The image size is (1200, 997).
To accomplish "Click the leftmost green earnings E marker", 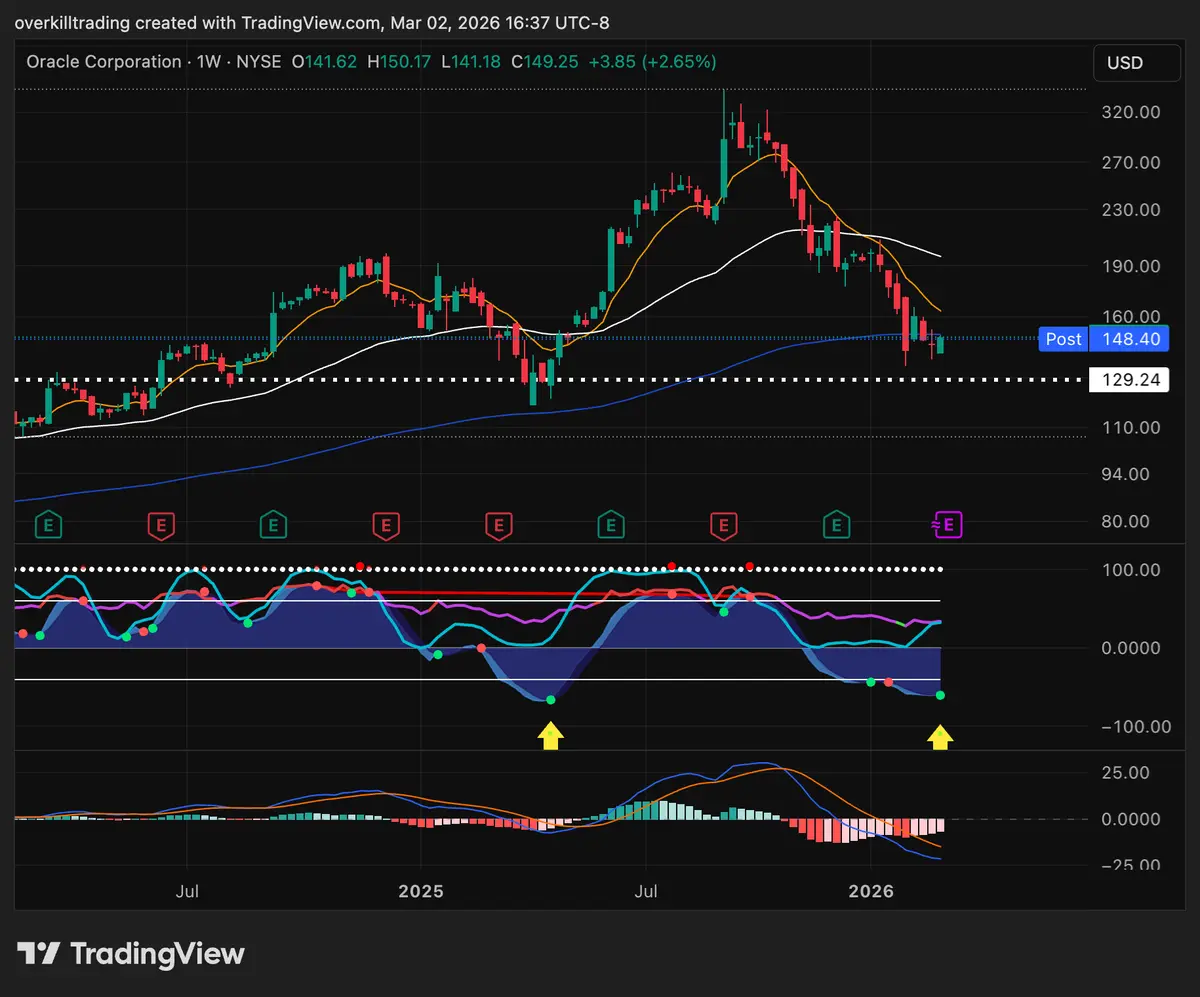I will [x=47, y=523].
